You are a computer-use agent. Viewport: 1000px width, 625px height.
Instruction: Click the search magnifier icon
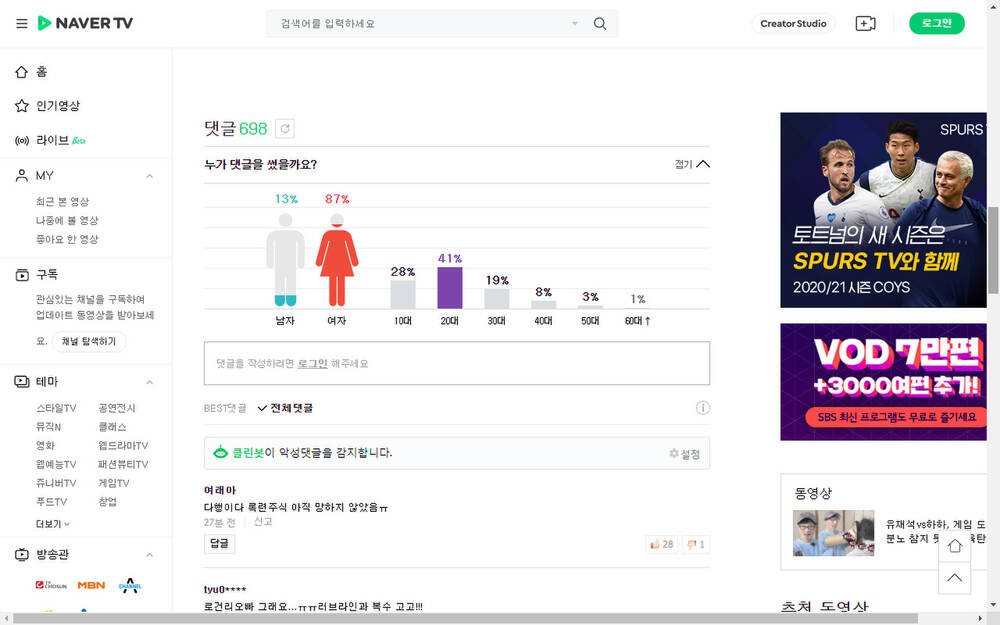pos(600,24)
